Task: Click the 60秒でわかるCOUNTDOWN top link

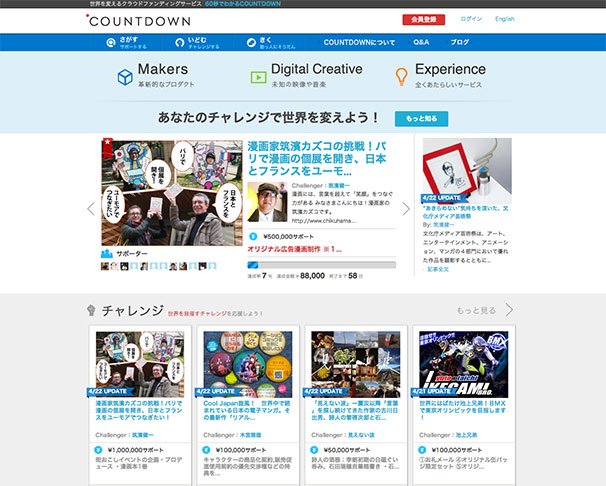Action: [243, 4]
